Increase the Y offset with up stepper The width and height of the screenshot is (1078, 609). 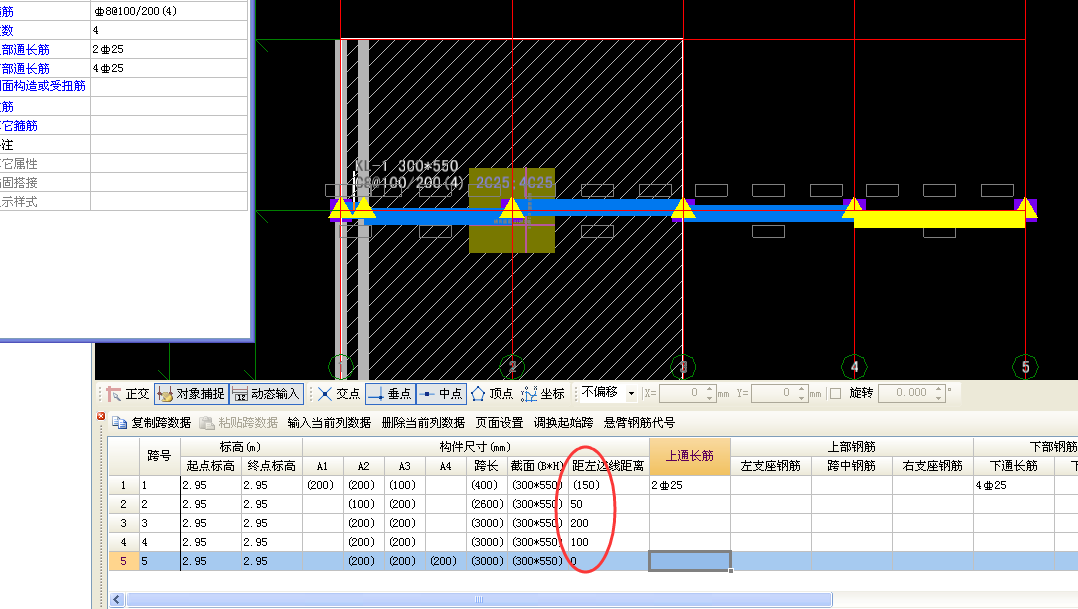tap(802, 389)
